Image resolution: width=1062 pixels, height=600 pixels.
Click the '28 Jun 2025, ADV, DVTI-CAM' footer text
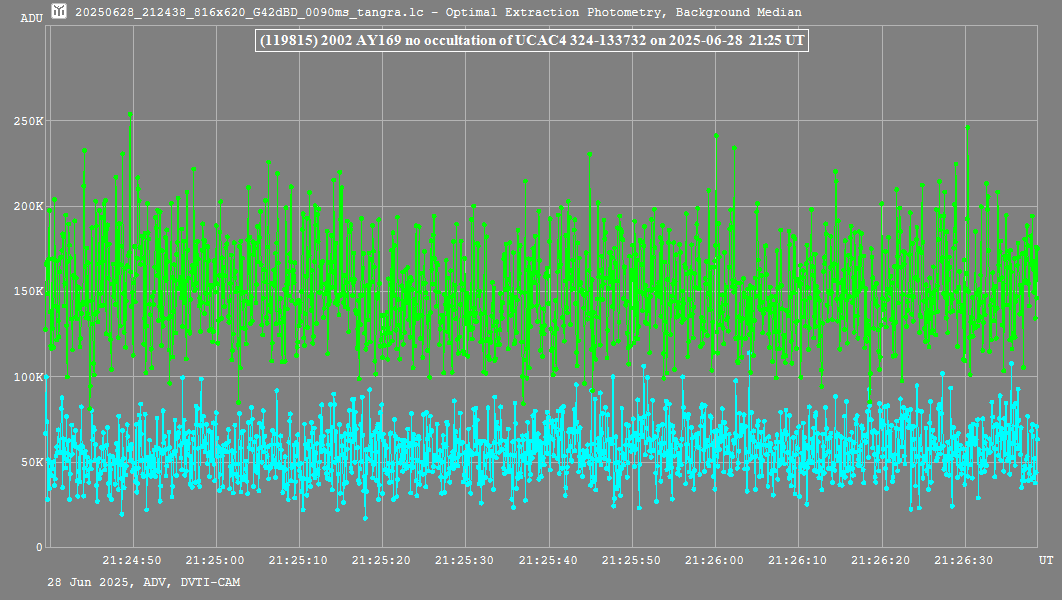tap(143, 582)
